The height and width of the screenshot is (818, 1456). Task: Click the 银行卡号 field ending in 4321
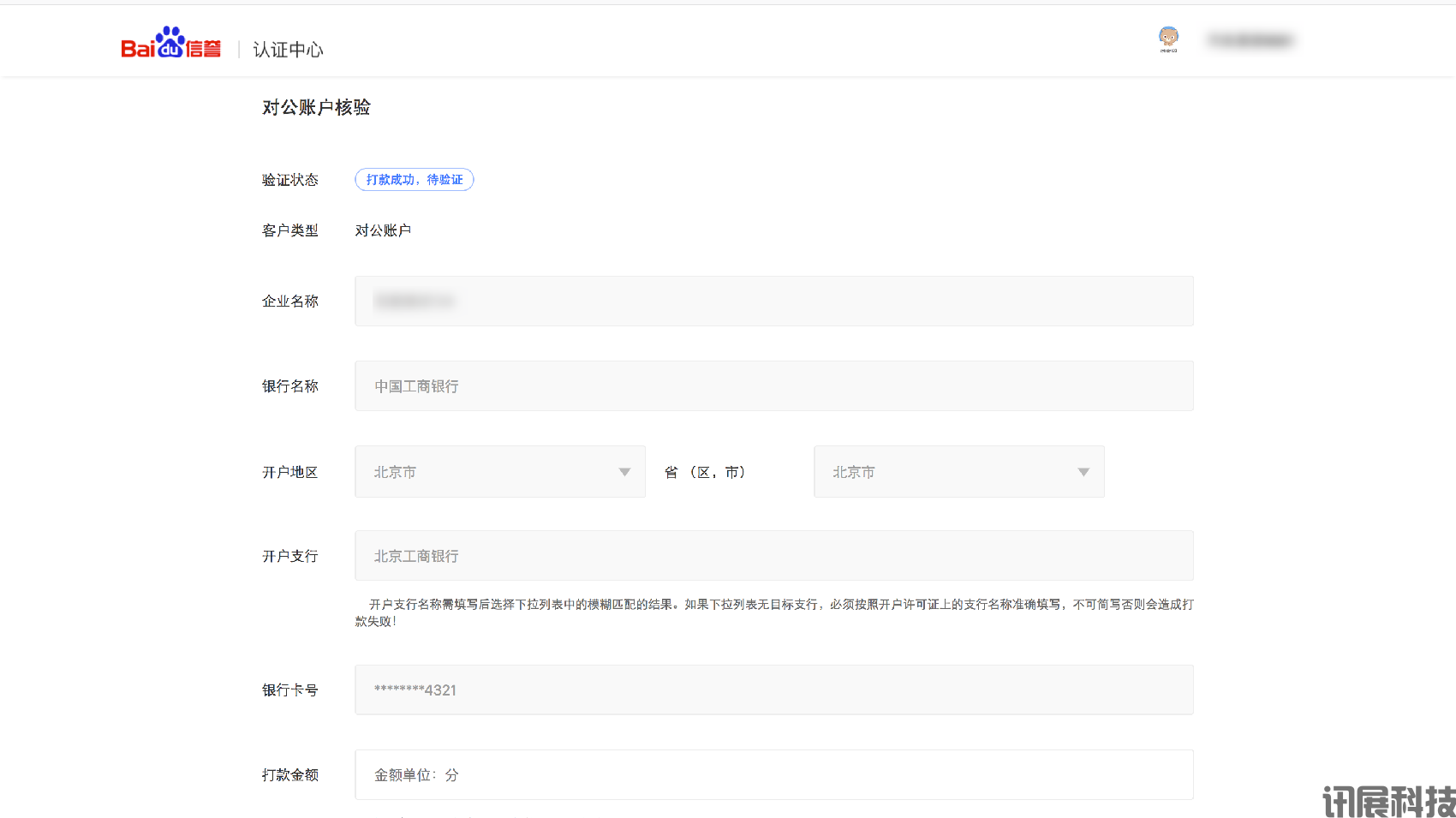pyautogui.click(x=773, y=690)
